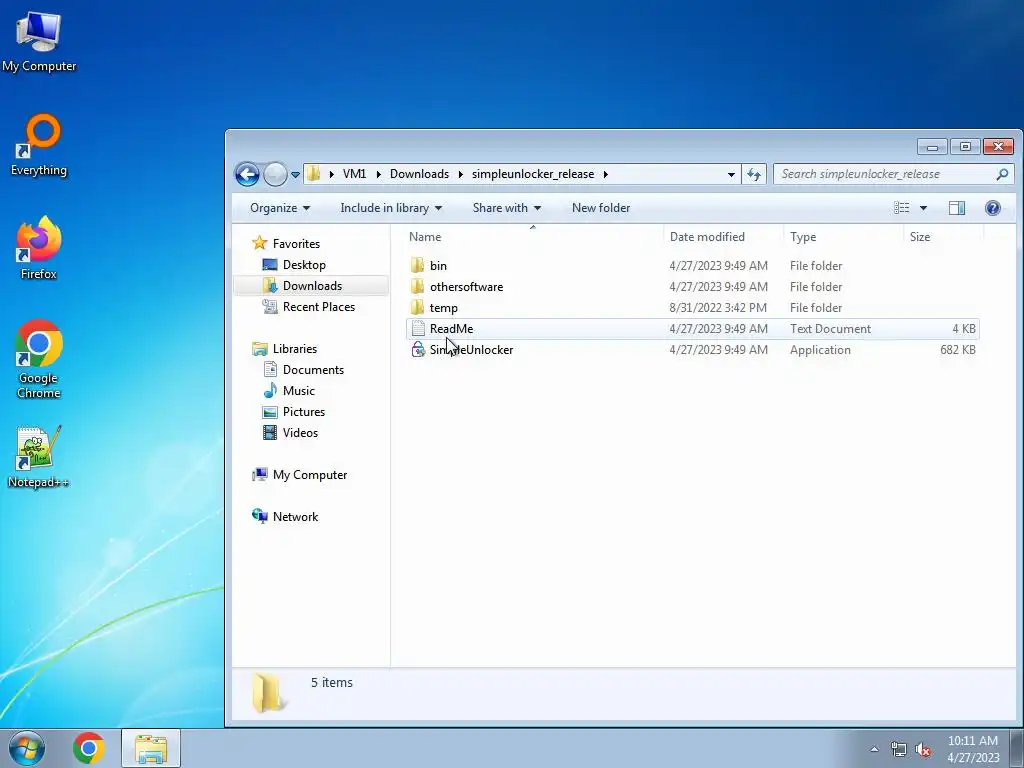Image resolution: width=1024 pixels, height=768 pixels.
Task: Open the Share with menu
Action: tap(507, 208)
